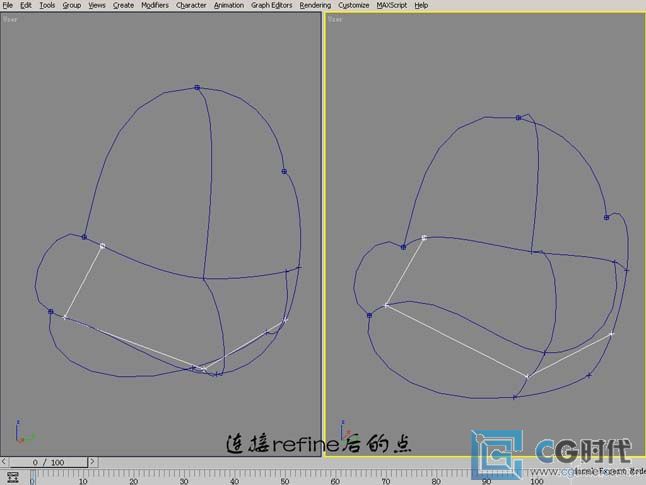The height and width of the screenshot is (485, 646).
Task: Click frame 60 on the track bar
Action: click(x=335, y=481)
